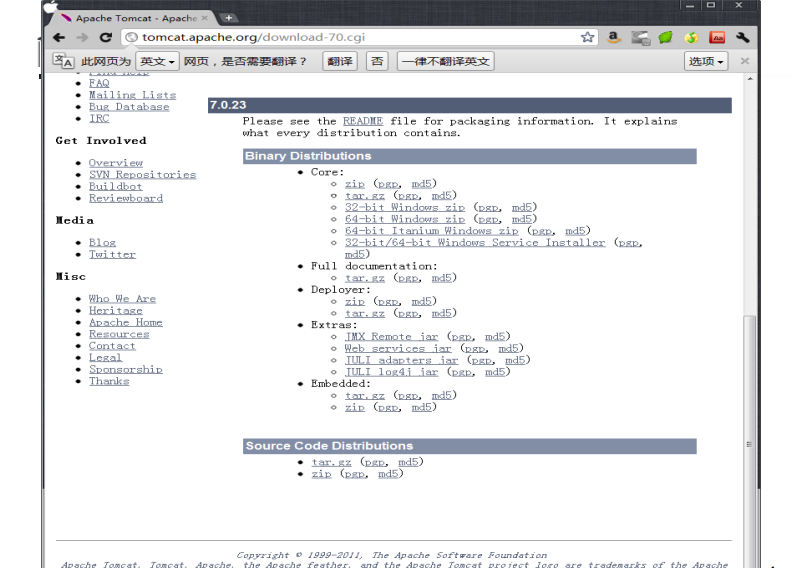Open the Sponsorship link
Image resolution: width=795 pixels, height=568 pixels.
[x=126, y=369]
